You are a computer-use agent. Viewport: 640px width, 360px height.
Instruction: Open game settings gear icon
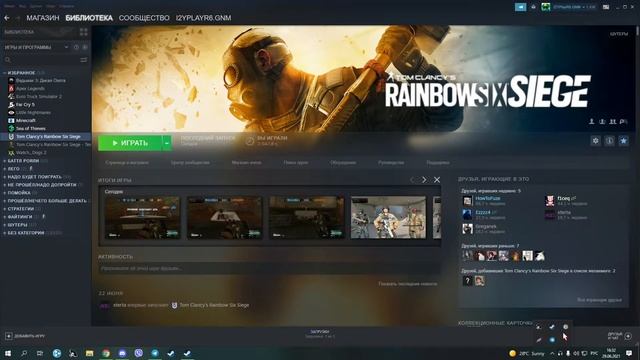pyautogui.click(x=596, y=141)
